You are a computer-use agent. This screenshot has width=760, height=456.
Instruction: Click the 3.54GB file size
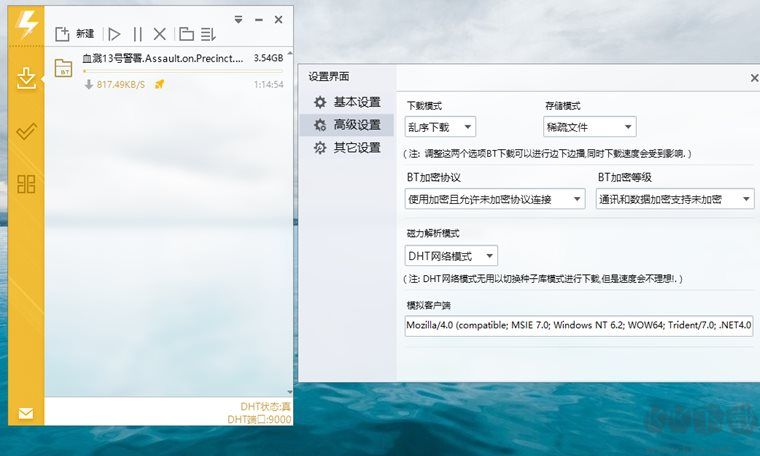(269, 58)
